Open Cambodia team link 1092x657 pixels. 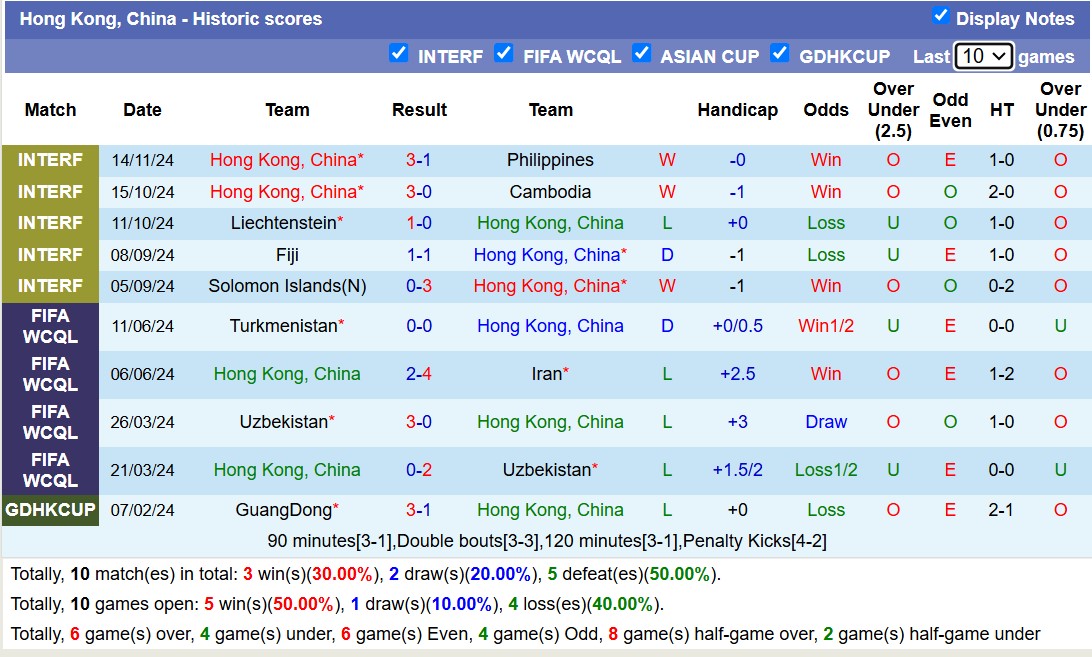(550, 192)
